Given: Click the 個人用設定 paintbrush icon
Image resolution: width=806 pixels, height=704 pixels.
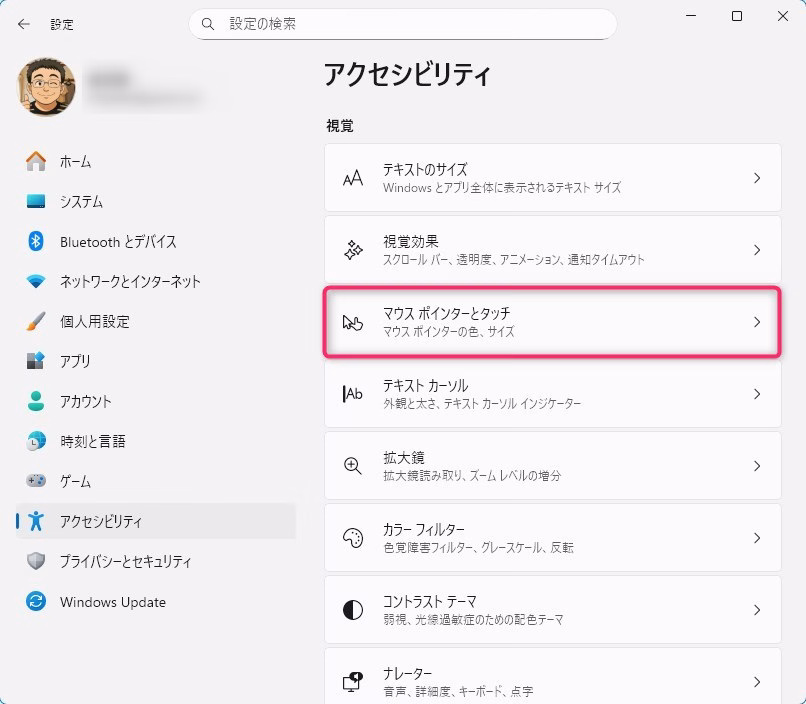Looking at the screenshot, I should (x=36, y=321).
